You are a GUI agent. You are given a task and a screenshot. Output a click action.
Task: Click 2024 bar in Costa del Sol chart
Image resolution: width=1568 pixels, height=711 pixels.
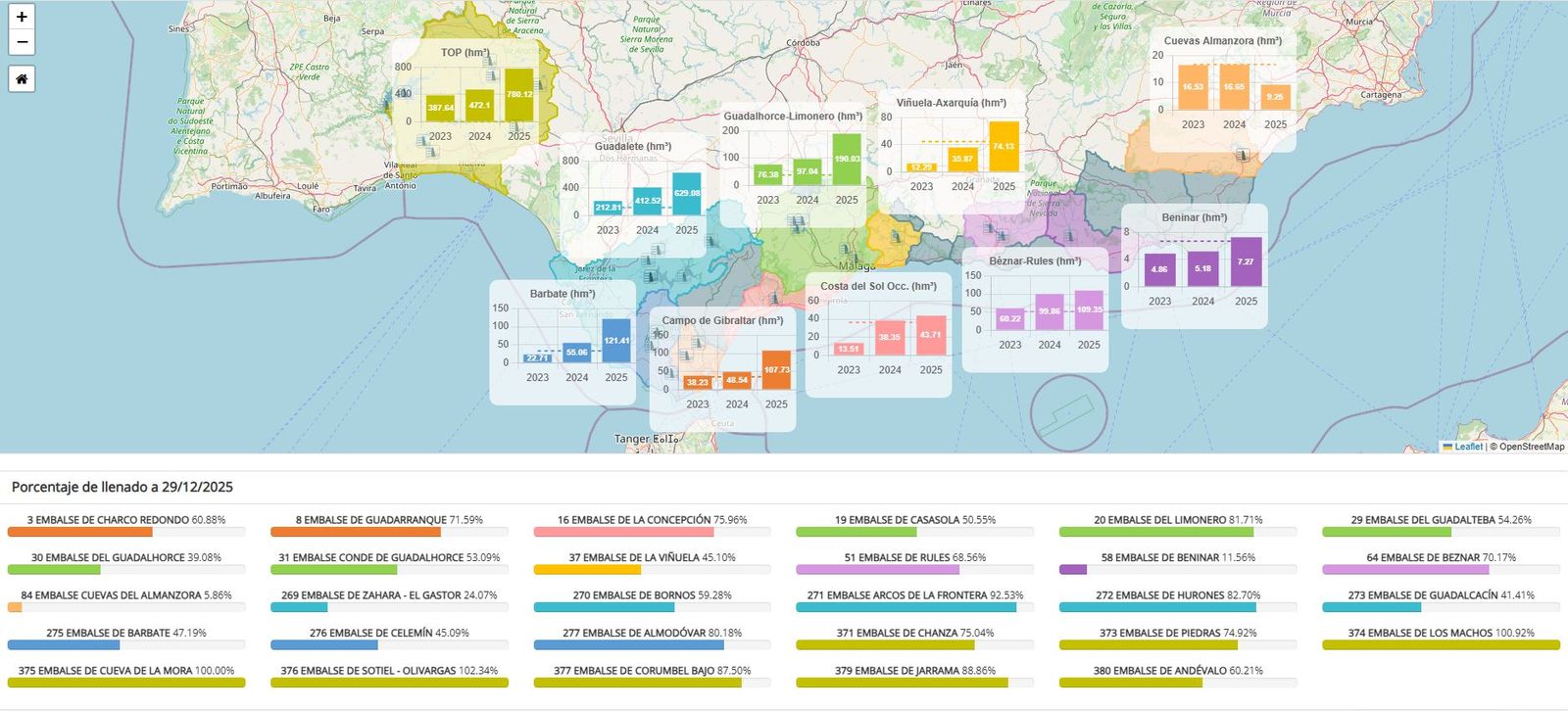pos(890,337)
